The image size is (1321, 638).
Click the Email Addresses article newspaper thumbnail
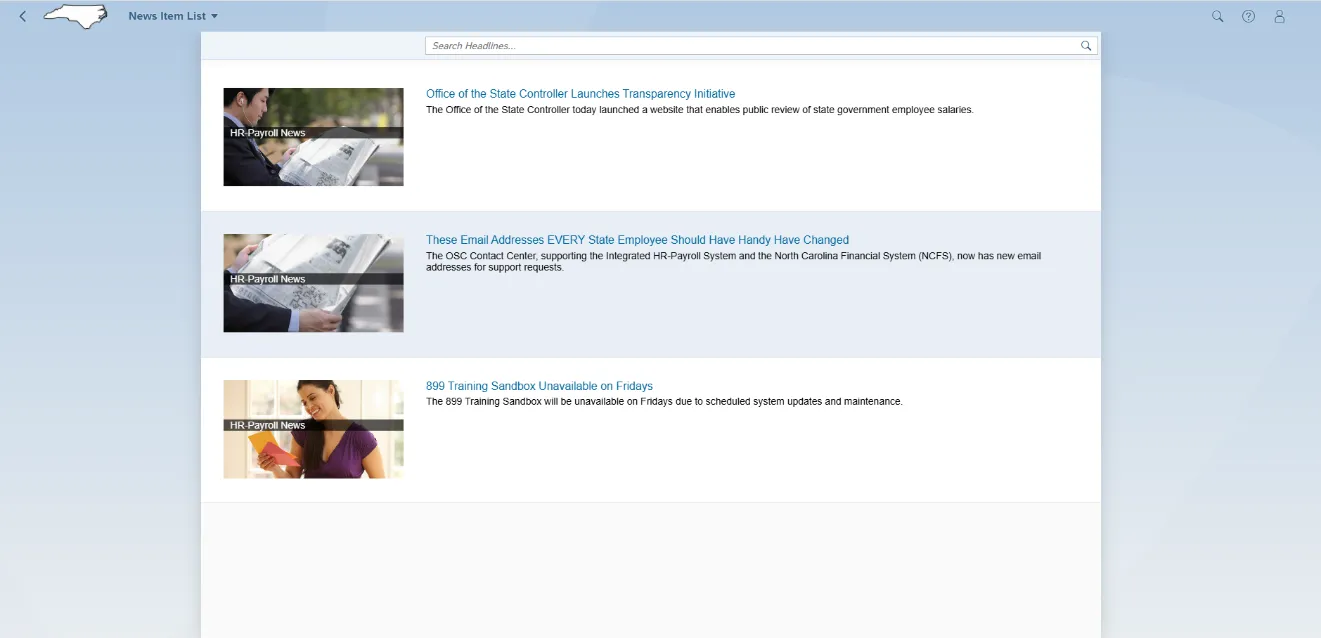313,306
